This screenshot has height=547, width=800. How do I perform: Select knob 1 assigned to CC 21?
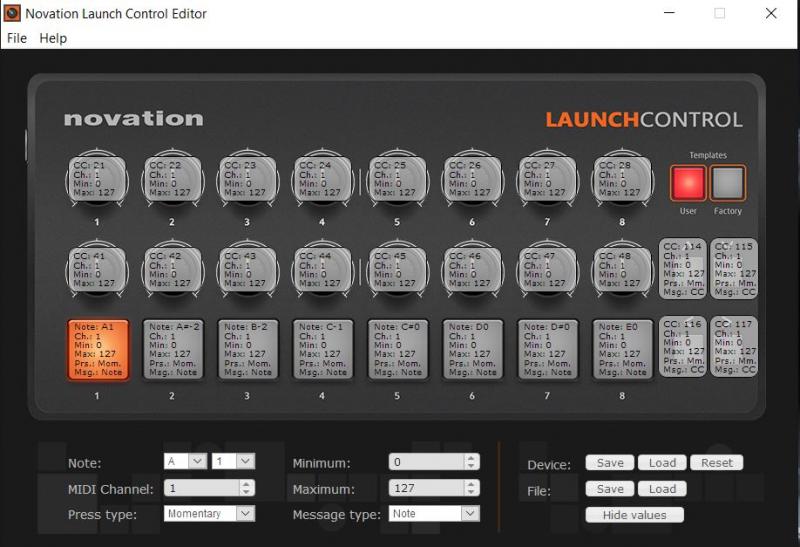pos(97,179)
